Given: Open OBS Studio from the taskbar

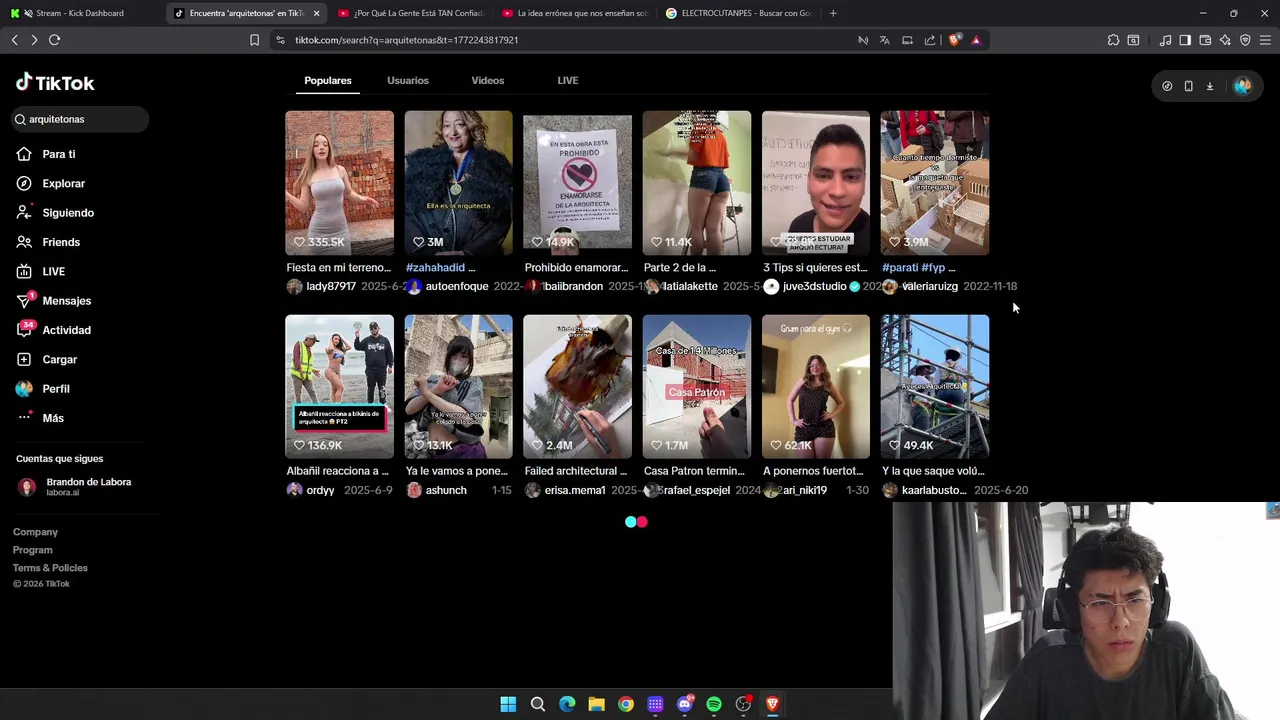Looking at the screenshot, I should 743,704.
